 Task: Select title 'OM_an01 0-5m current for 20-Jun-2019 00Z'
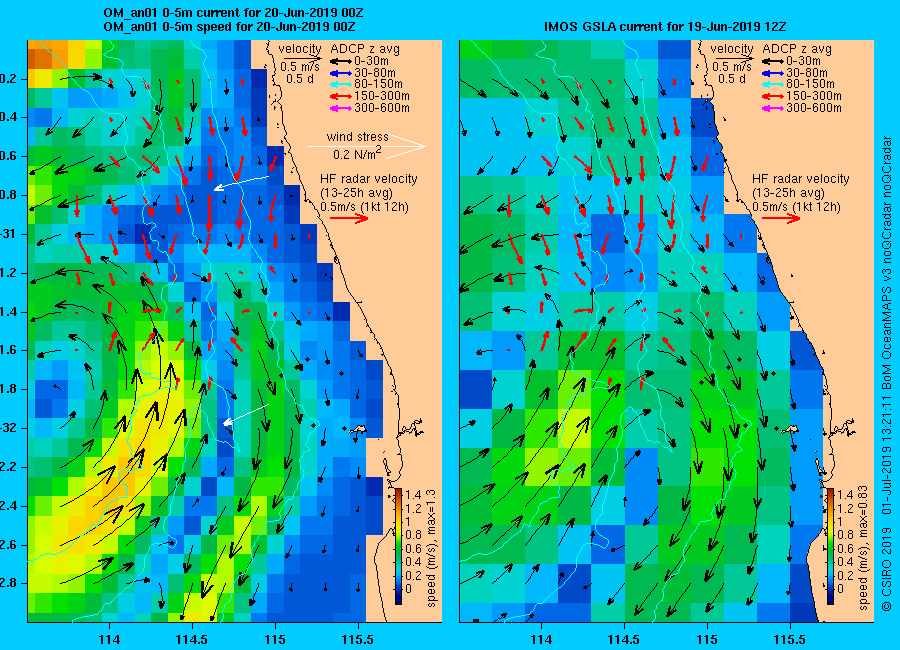(233, 13)
